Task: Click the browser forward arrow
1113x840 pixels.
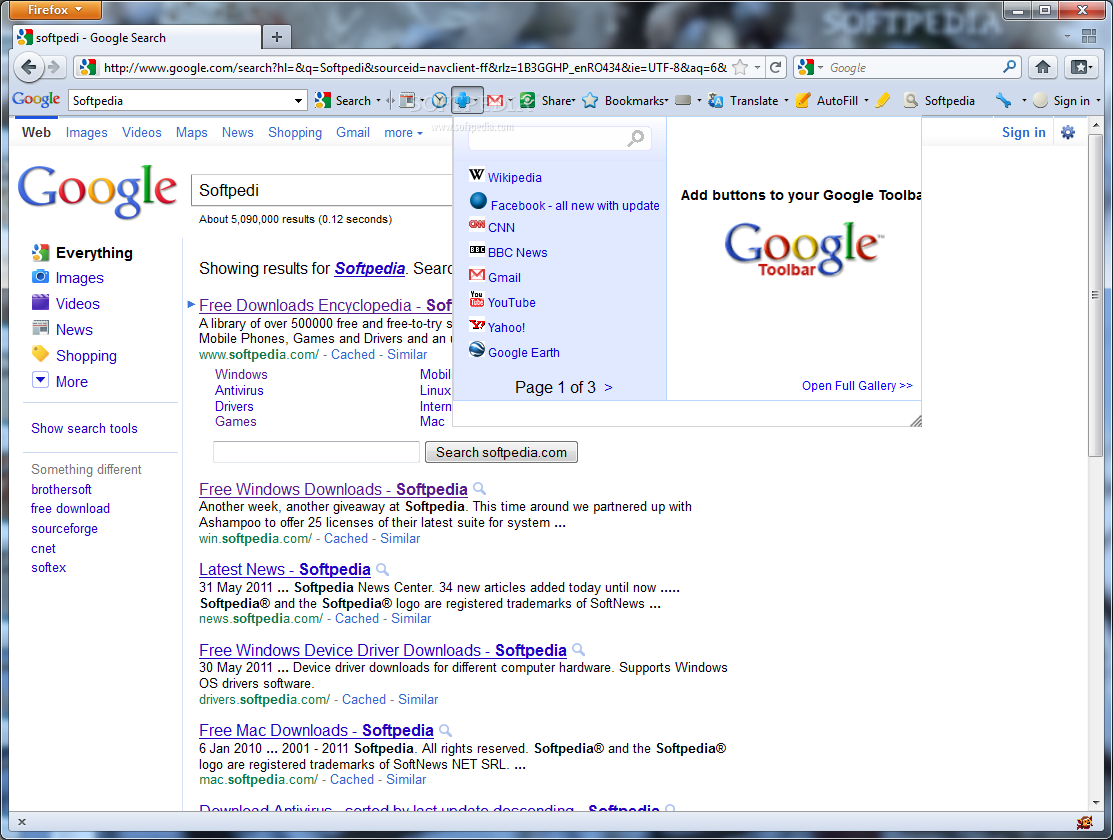Action: pos(54,67)
